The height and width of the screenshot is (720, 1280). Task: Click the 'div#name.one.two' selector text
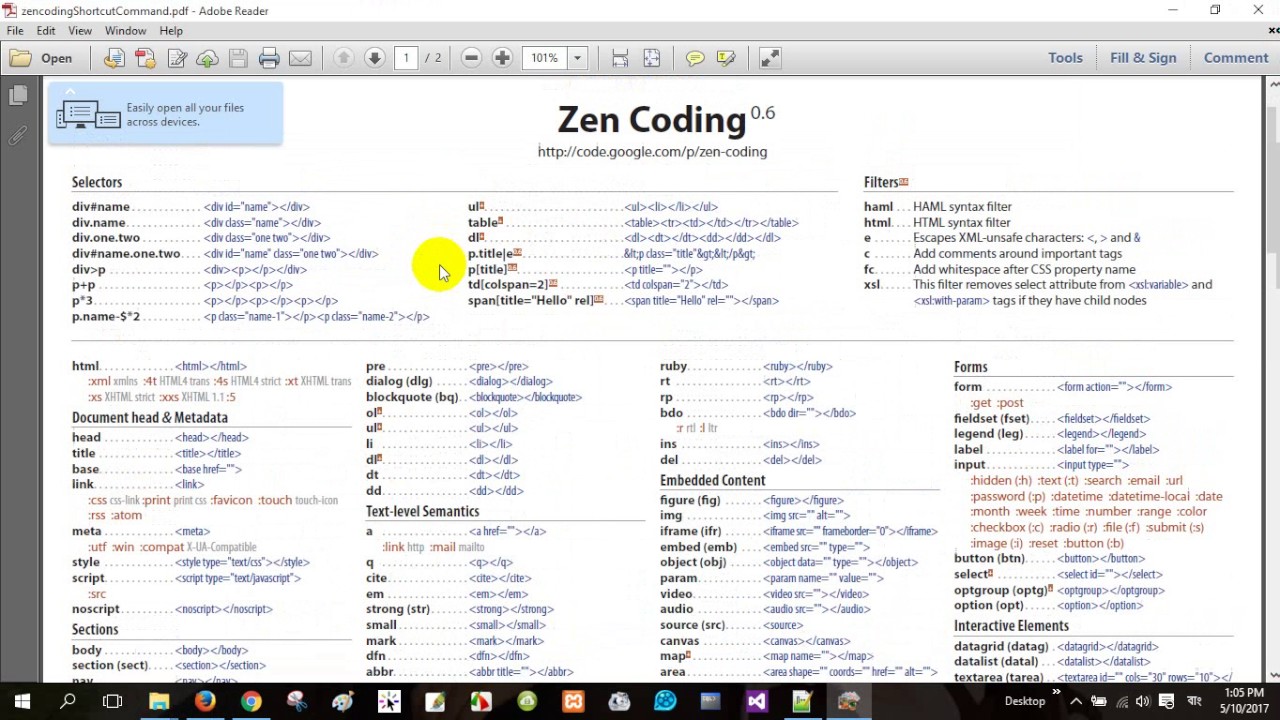point(126,254)
